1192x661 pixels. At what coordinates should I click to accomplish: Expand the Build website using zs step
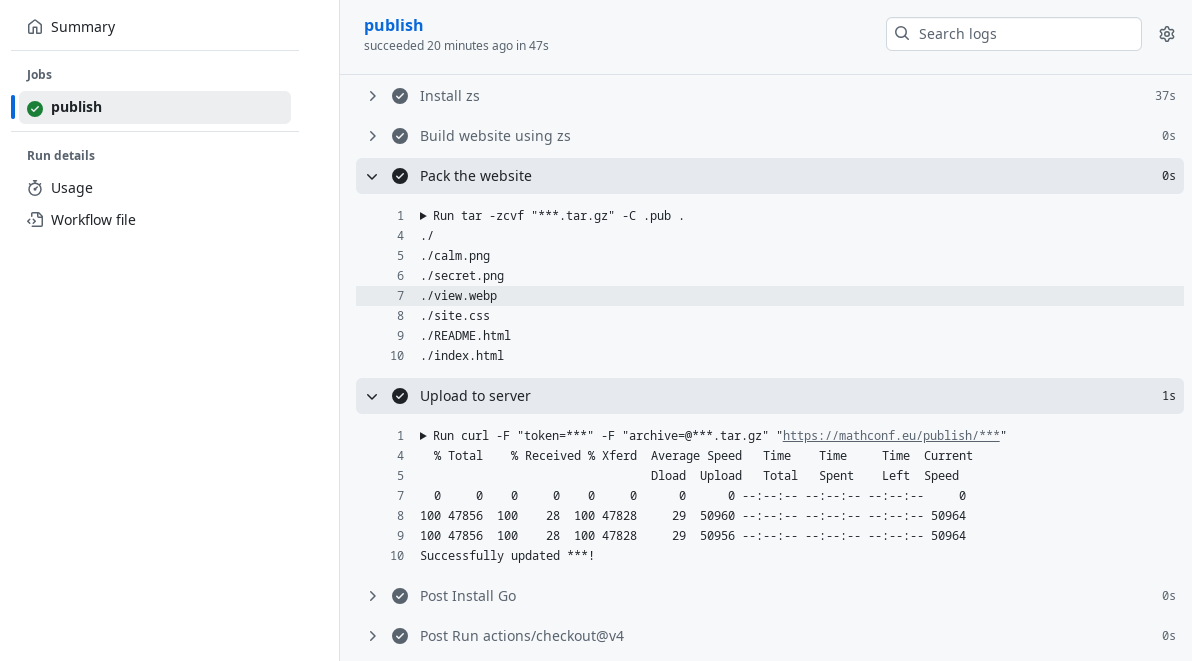point(372,136)
